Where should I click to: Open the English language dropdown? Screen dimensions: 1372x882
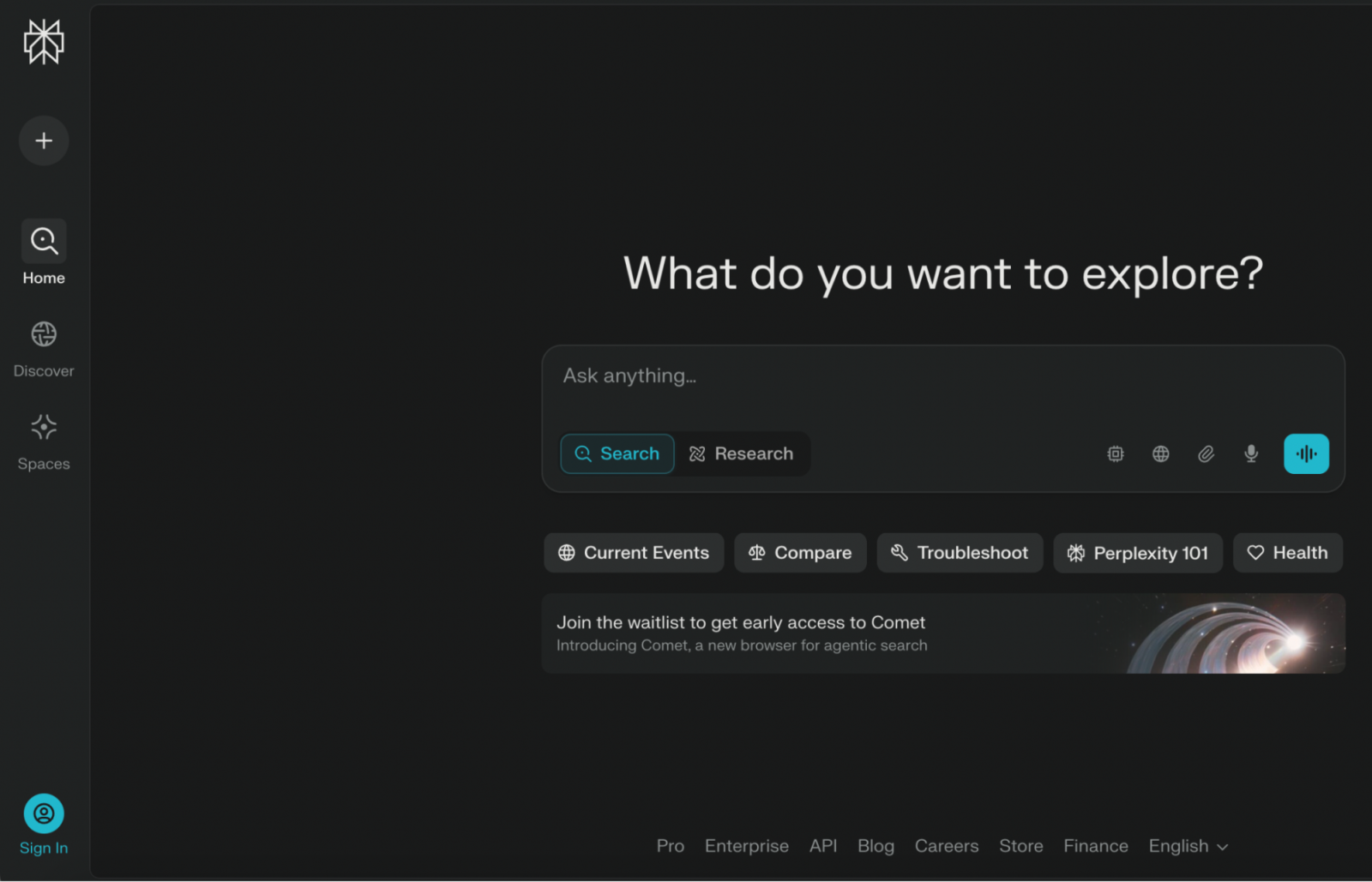[1188, 846]
